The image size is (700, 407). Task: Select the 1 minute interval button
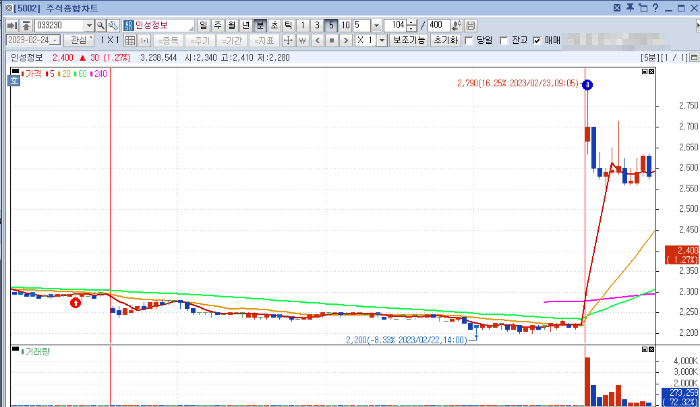coord(303,25)
